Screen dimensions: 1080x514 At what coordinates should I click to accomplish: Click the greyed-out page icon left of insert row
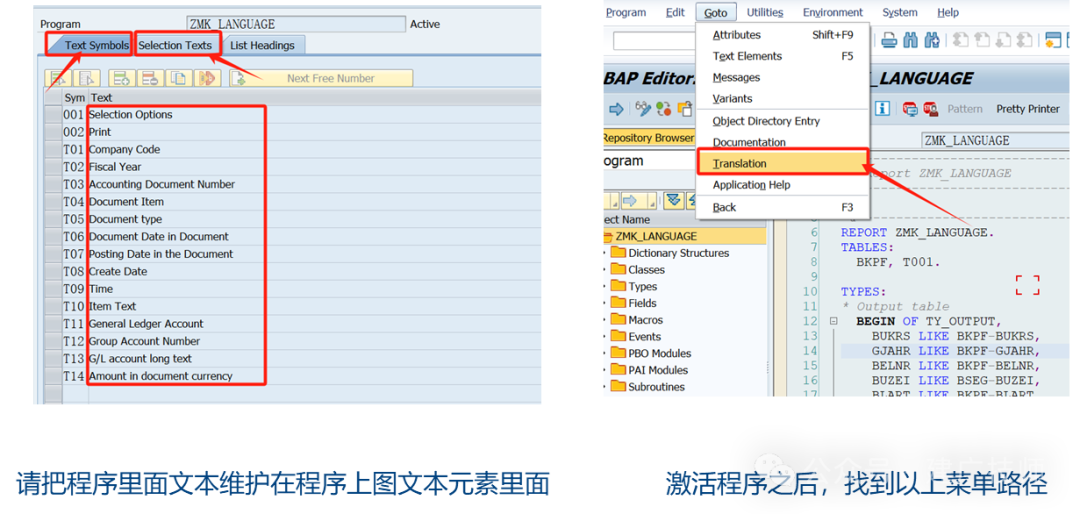pyautogui.click(x=87, y=79)
